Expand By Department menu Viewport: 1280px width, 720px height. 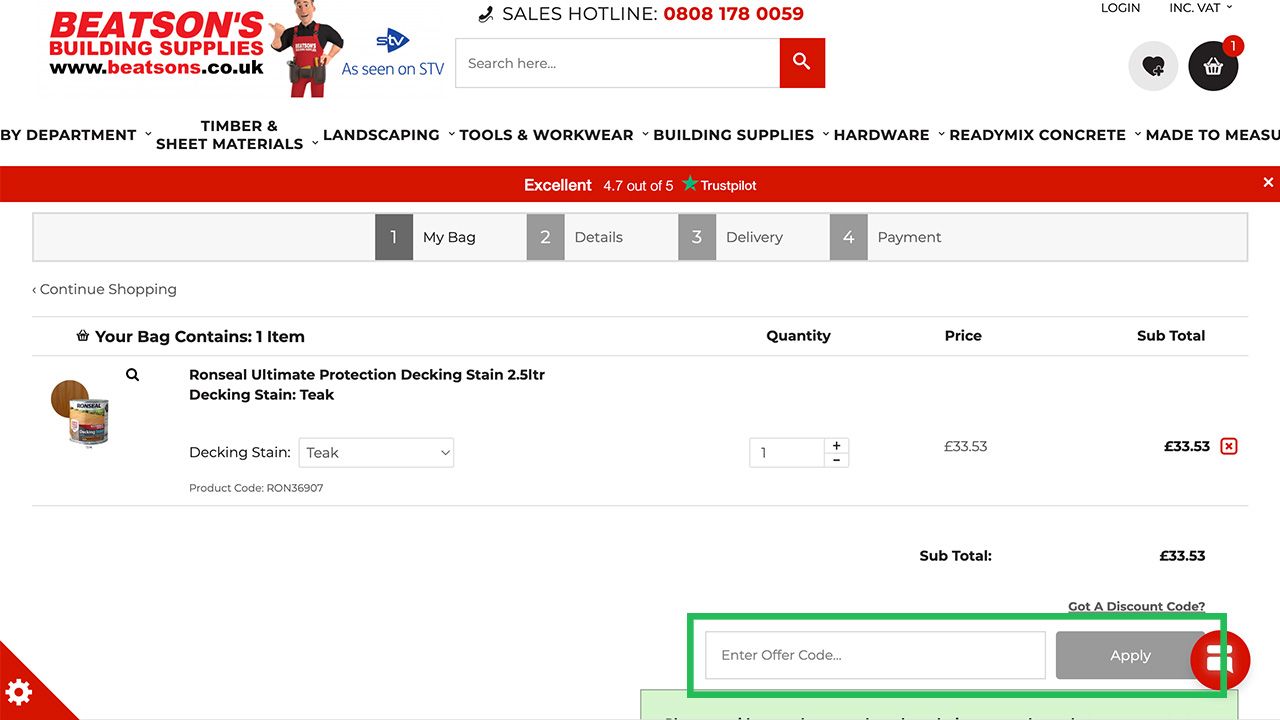76,135
